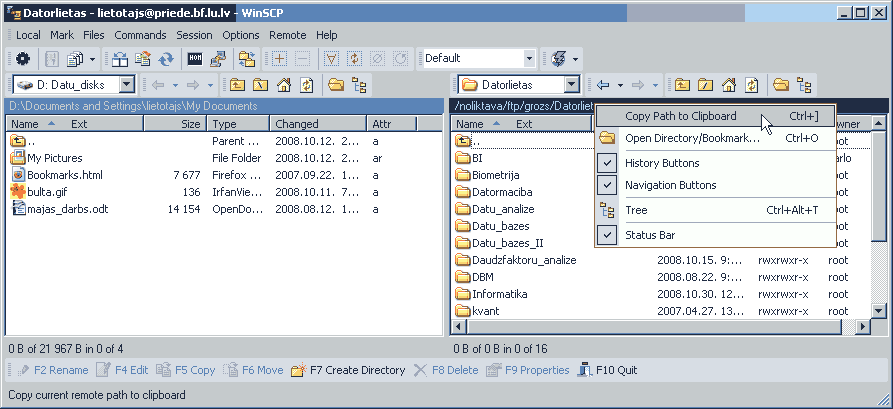Go to home directory in local panel

[284, 85]
